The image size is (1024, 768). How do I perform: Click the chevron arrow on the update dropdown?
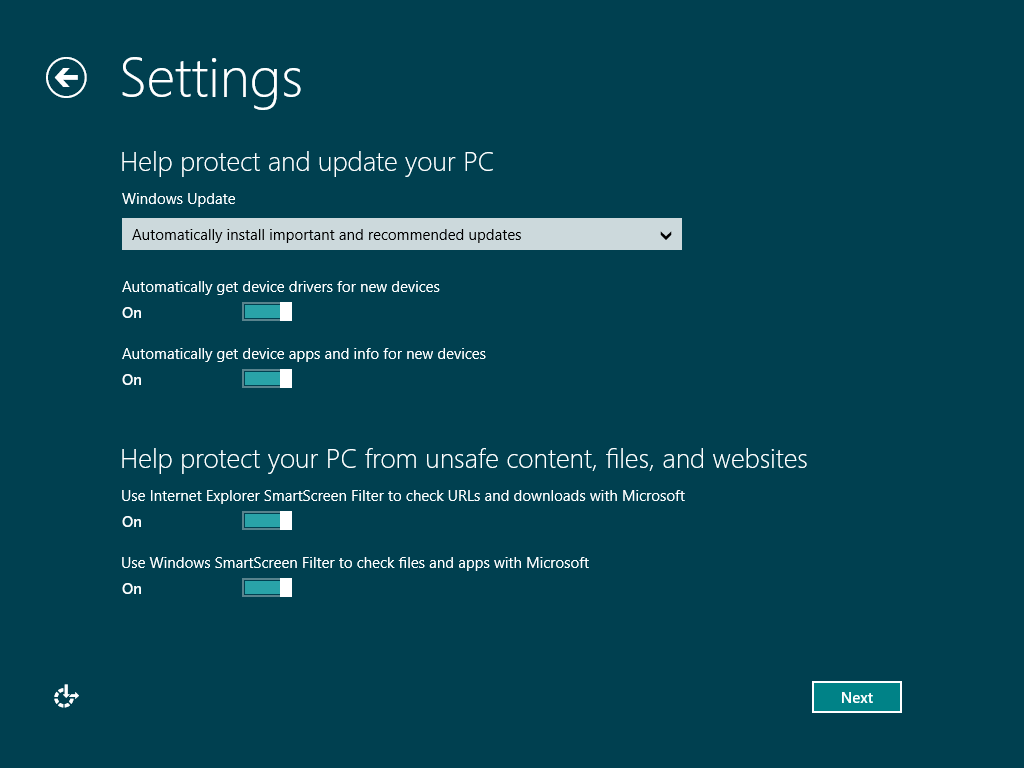point(666,236)
